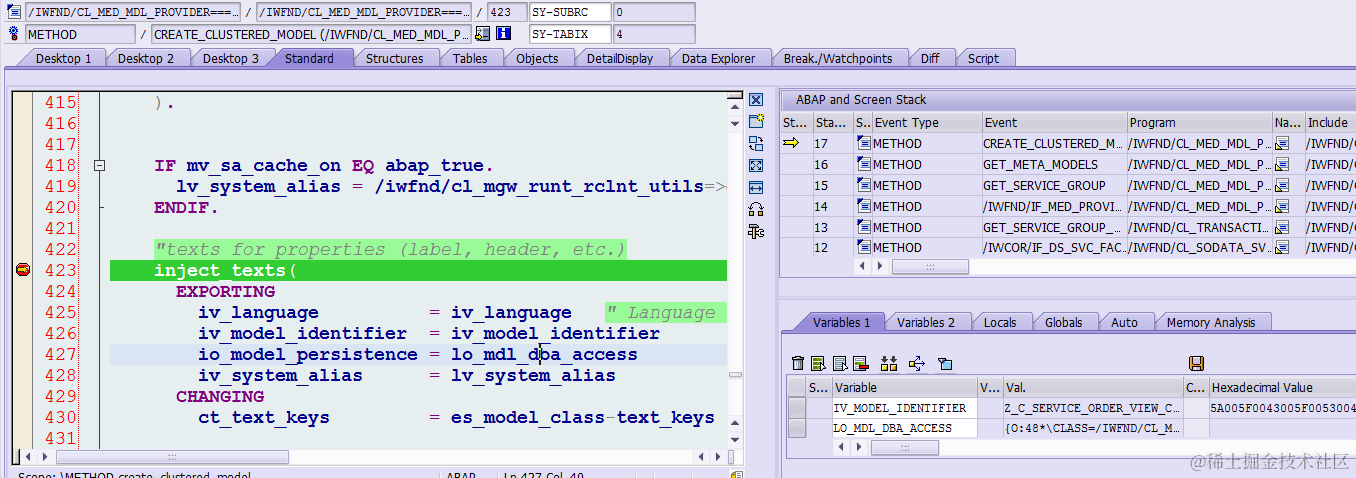Click the Hexadecimal Value column header
Screen dimensions: 1356x478
1281,387
